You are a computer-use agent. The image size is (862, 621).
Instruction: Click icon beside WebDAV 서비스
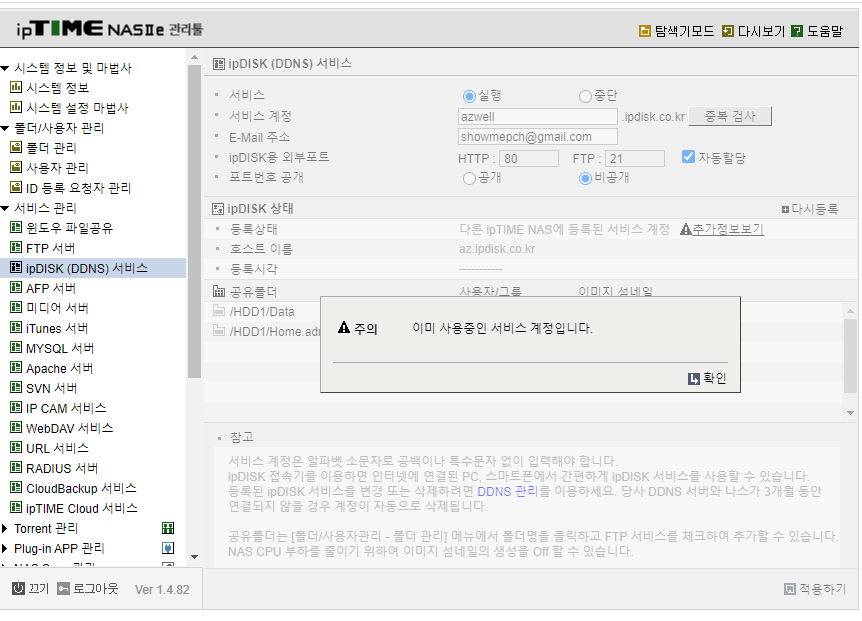(16, 428)
